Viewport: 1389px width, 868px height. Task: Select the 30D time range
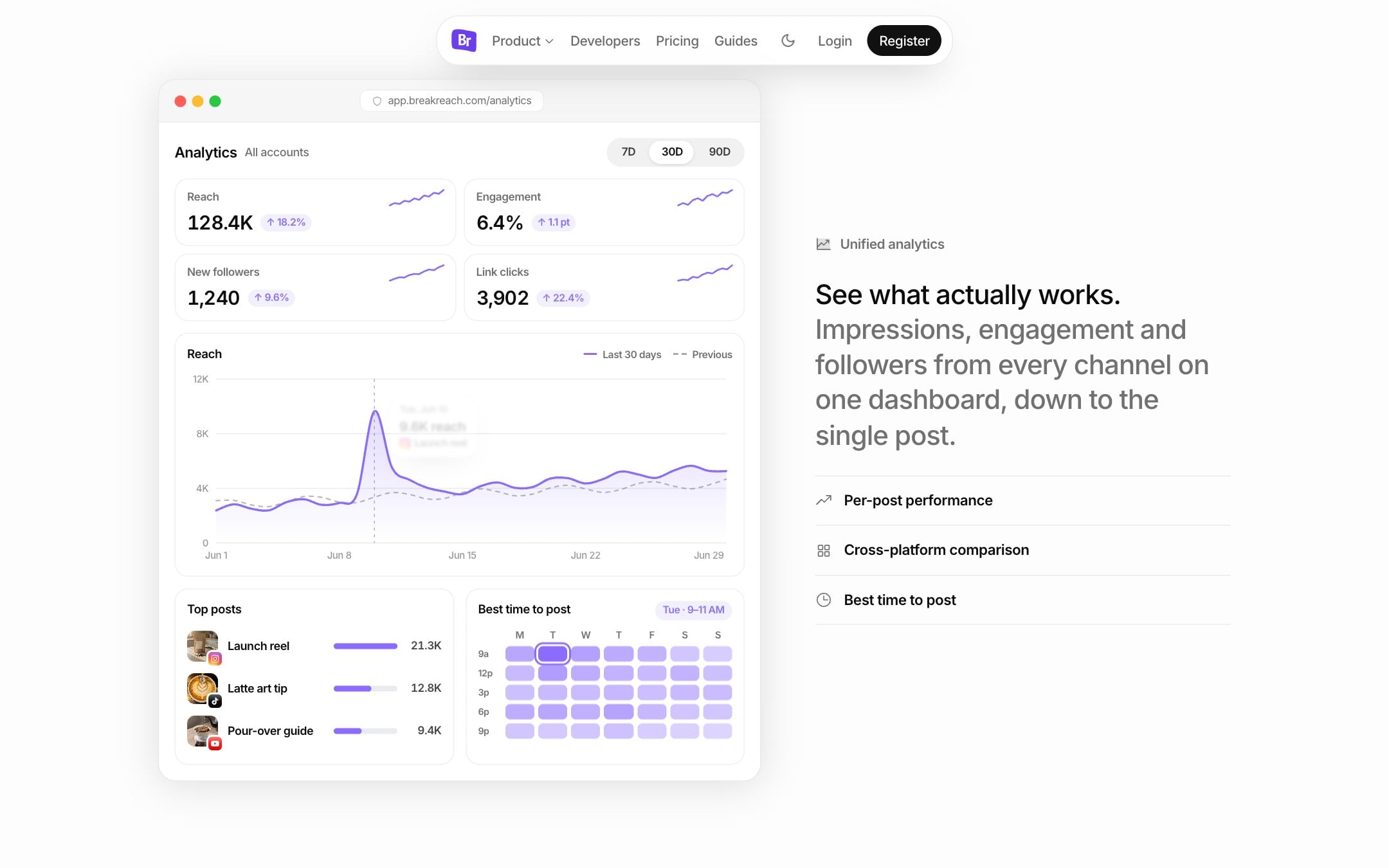click(x=672, y=152)
